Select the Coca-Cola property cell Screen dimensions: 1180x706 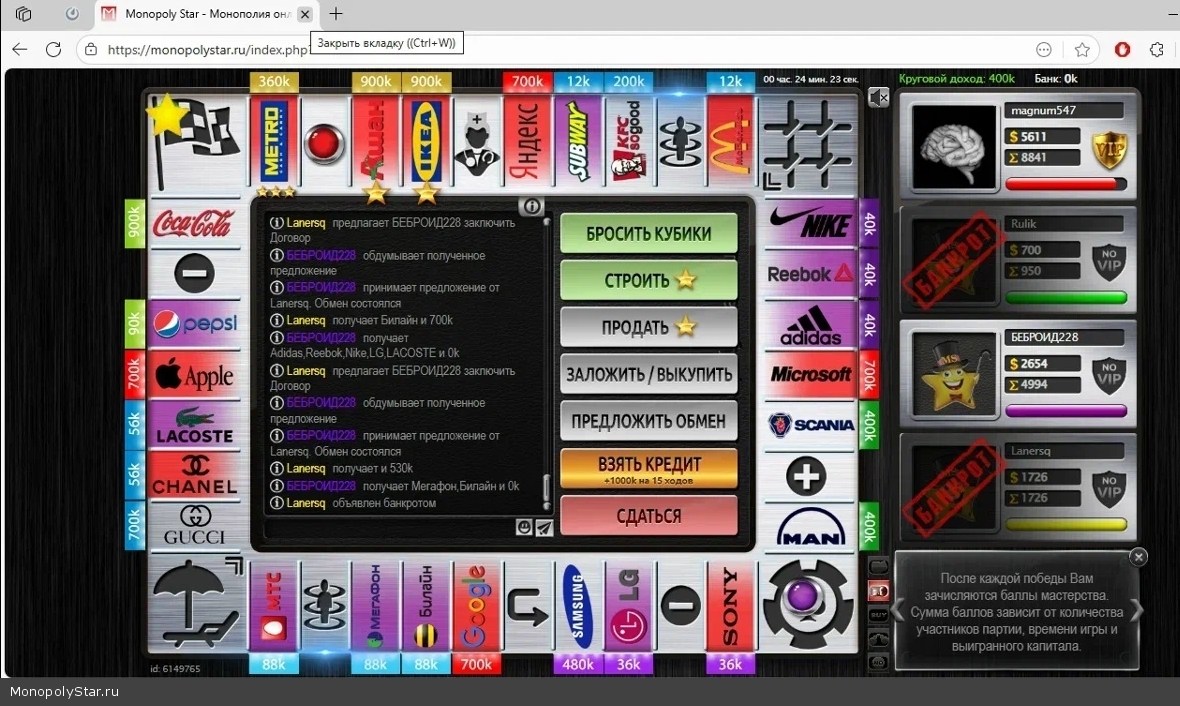[x=194, y=223]
